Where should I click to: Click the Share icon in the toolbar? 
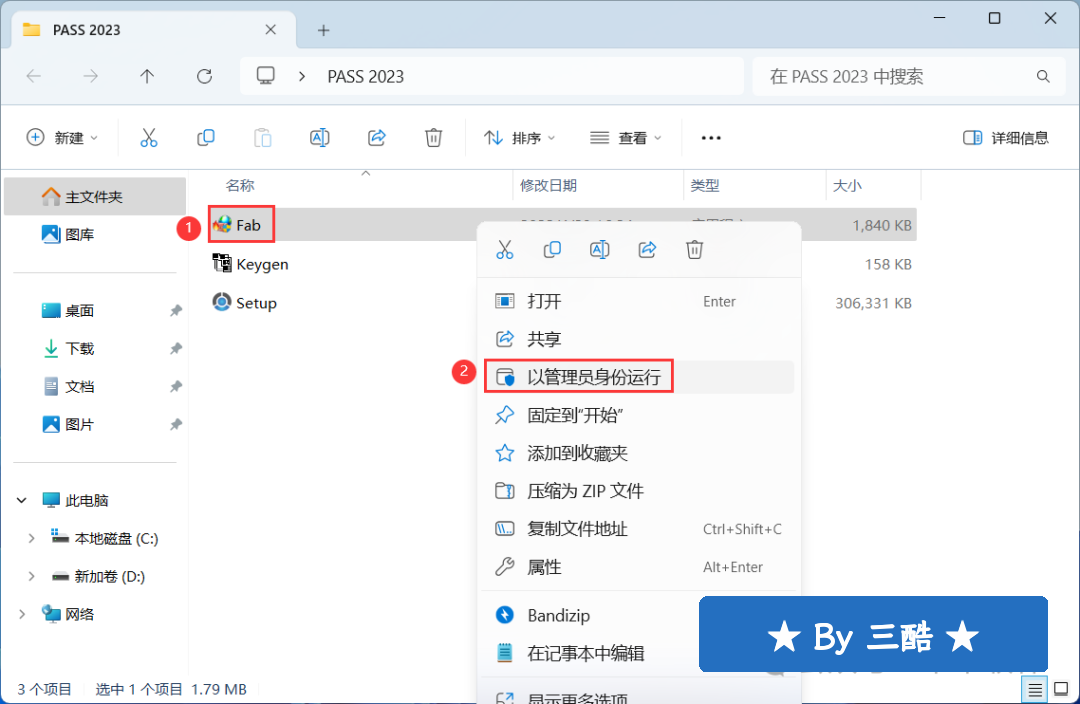click(x=377, y=138)
